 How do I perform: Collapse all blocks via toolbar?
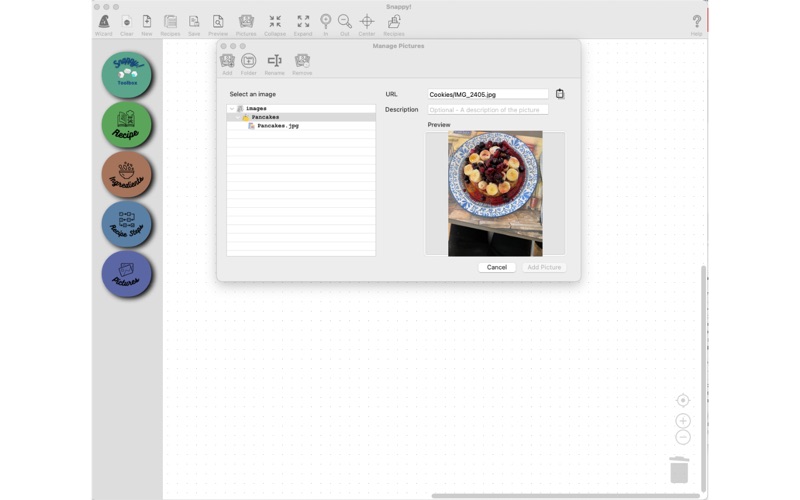275,22
